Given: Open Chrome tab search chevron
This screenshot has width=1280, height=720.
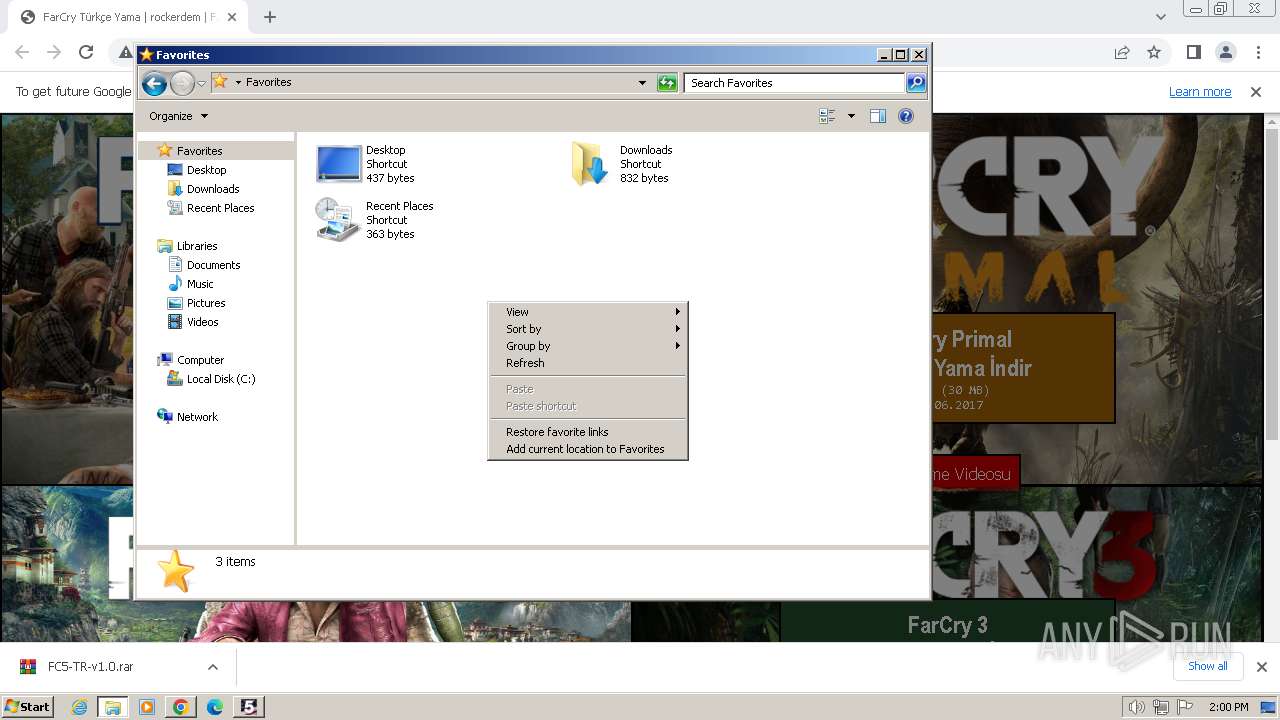Looking at the screenshot, I should 1160,17.
